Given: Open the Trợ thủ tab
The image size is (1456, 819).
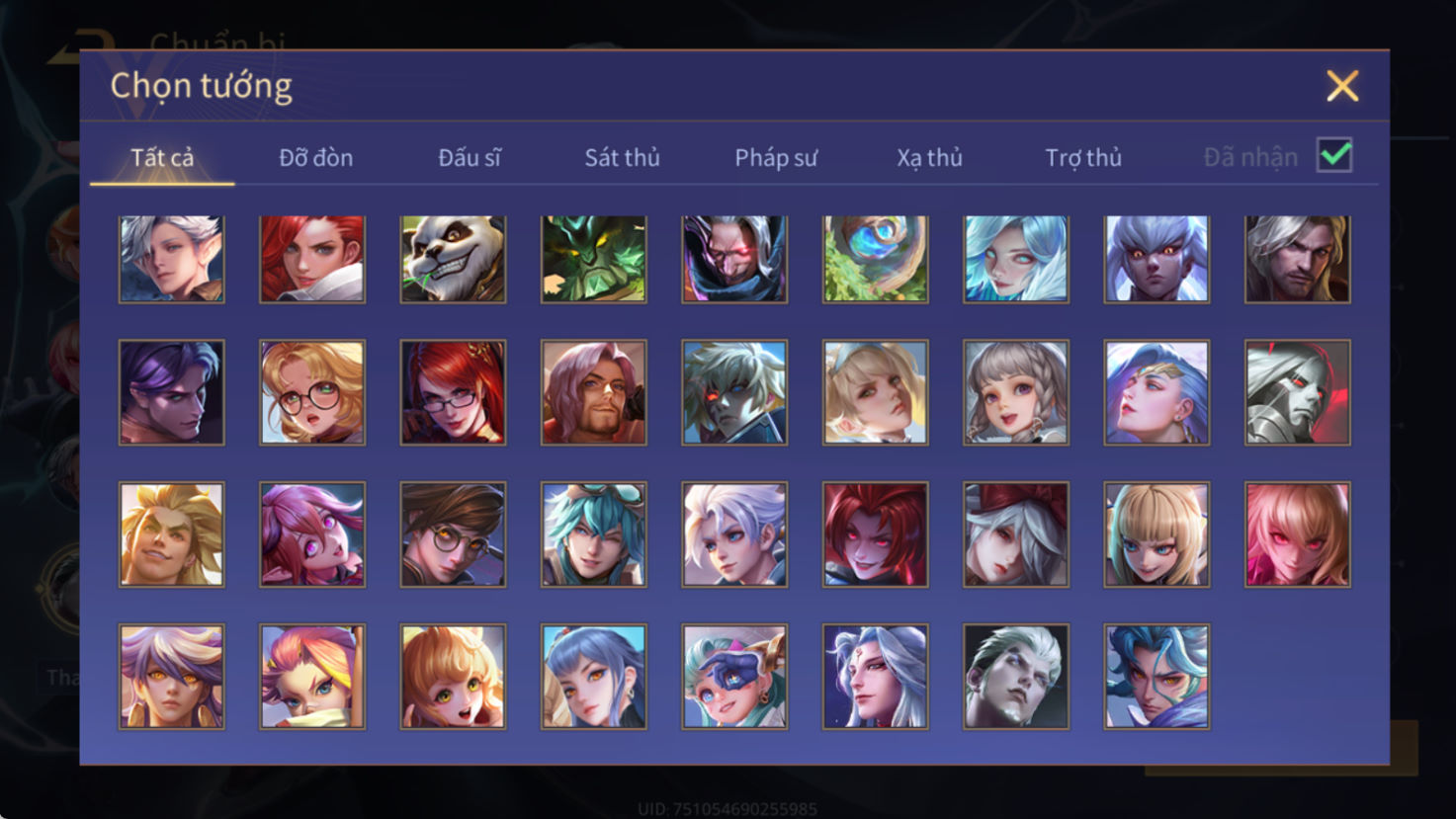Looking at the screenshot, I should 1083,157.
